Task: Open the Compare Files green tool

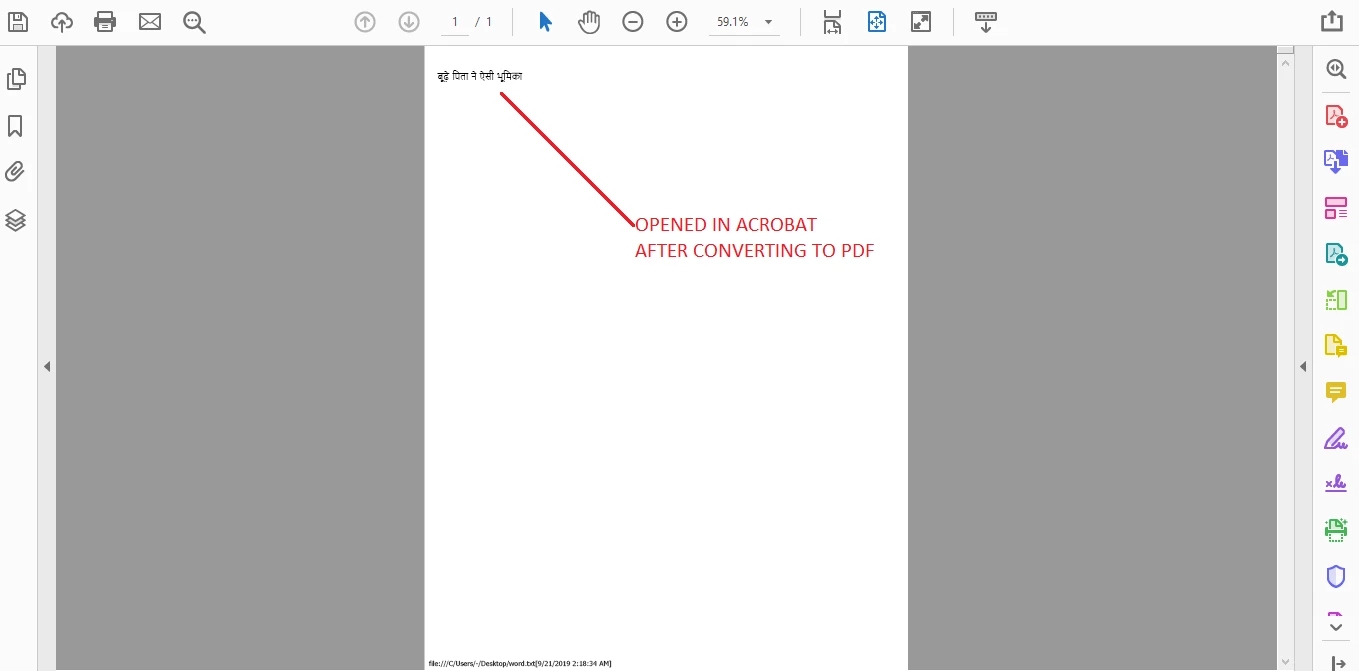Action: 1336,300
